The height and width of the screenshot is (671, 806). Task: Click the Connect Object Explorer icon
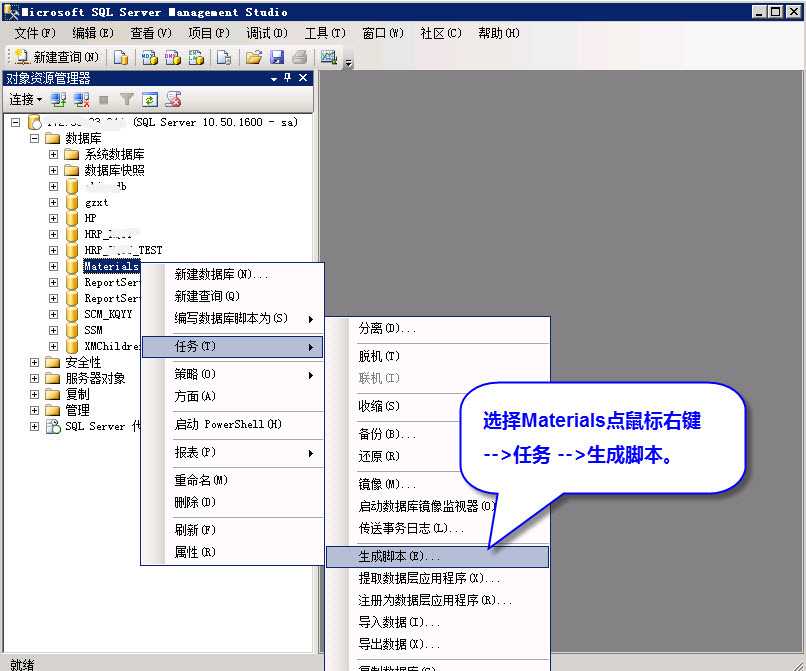59,99
